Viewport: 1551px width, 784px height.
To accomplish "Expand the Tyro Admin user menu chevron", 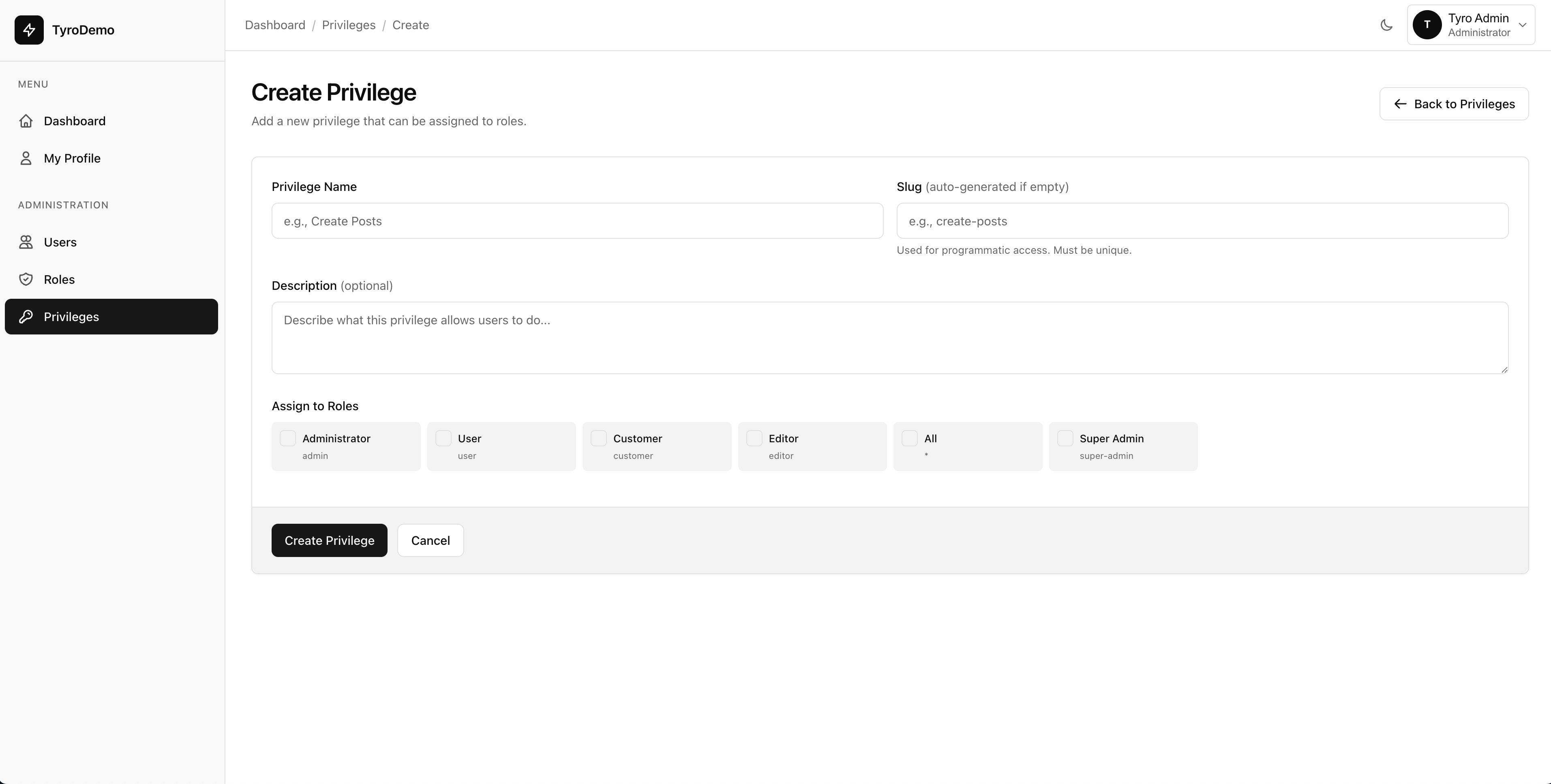I will click(1523, 25).
